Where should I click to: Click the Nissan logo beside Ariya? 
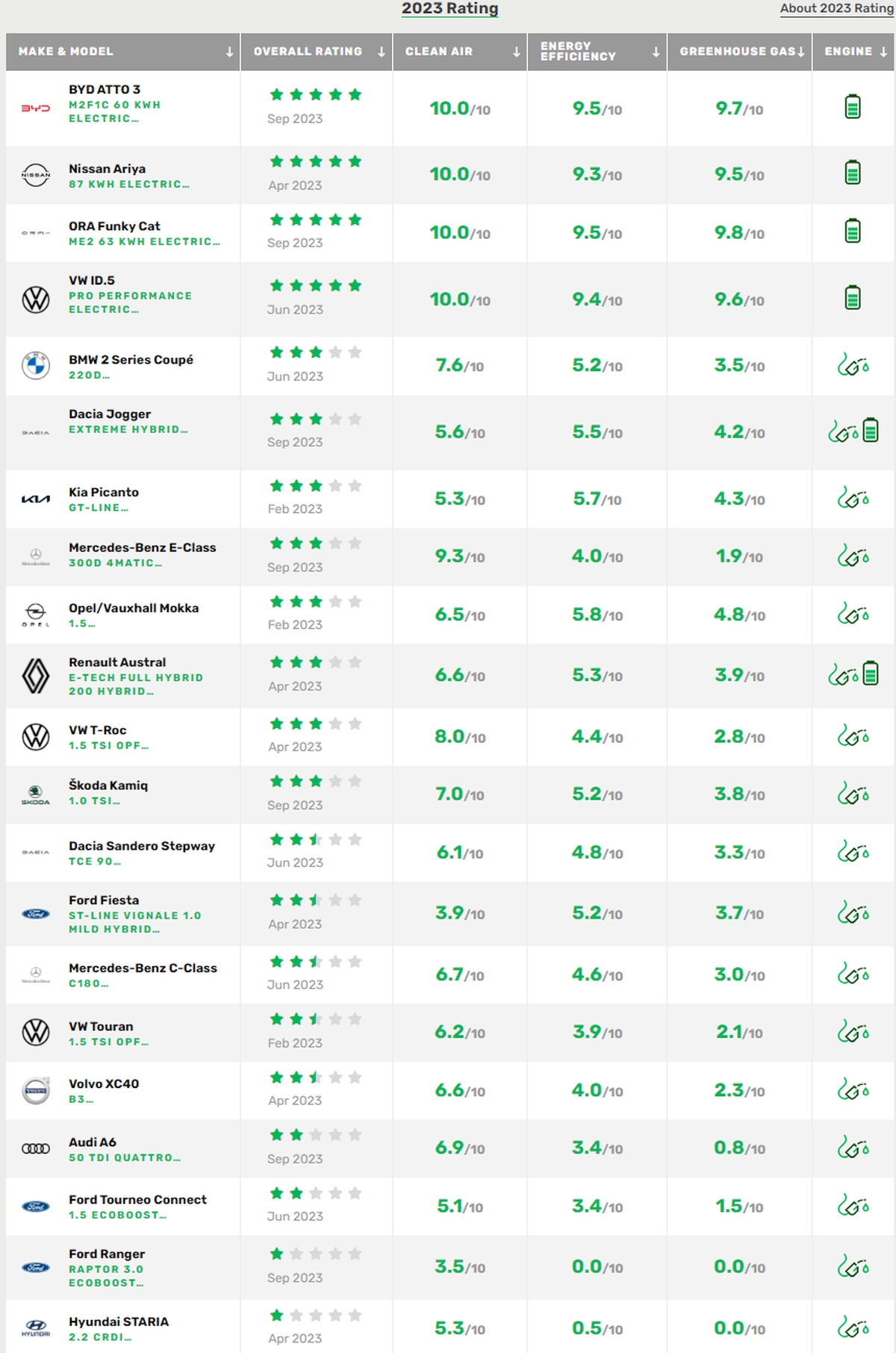35,175
